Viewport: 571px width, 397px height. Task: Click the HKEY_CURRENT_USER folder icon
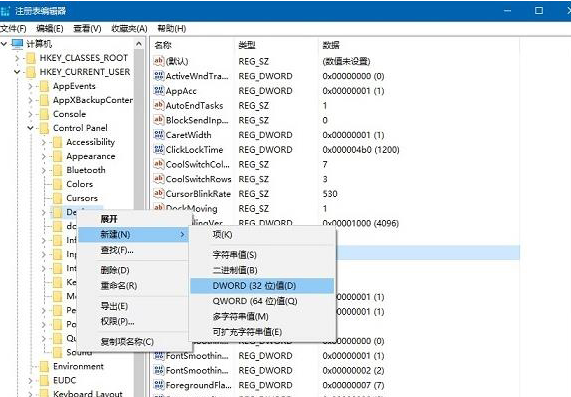31,72
